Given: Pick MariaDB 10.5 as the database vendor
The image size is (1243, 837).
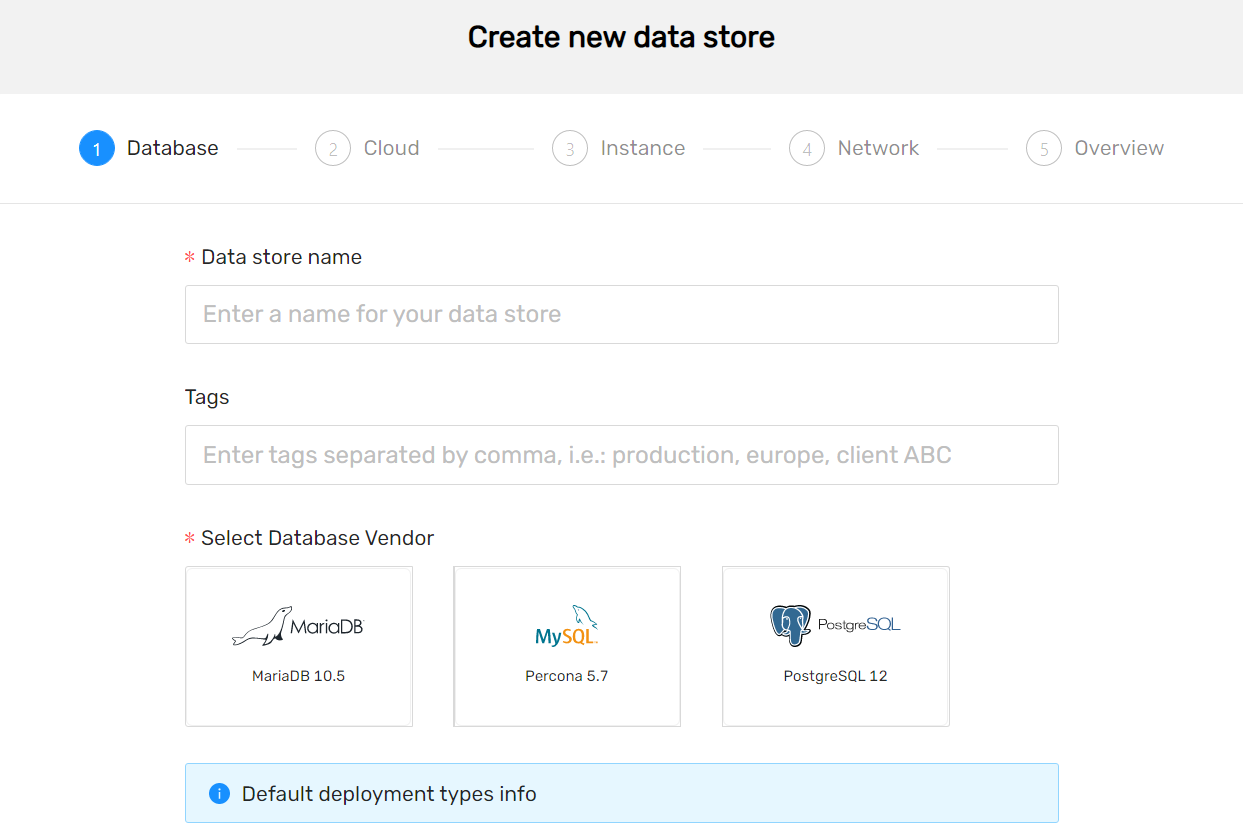Looking at the screenshot, I should click(299, 646).
